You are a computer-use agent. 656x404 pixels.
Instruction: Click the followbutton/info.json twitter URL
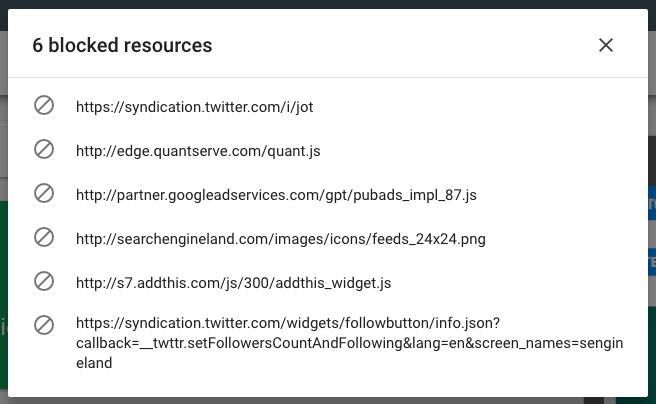(x=287, y=324)
